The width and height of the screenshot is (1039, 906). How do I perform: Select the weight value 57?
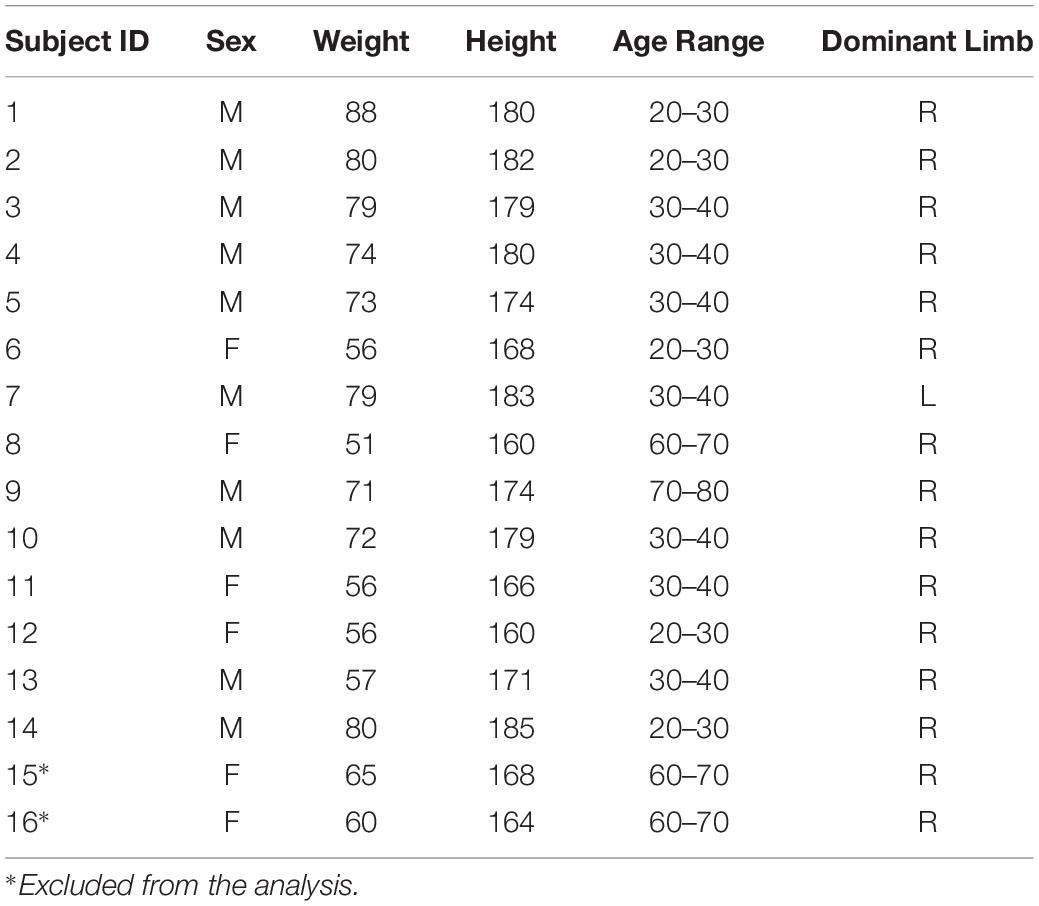(360, 680)
